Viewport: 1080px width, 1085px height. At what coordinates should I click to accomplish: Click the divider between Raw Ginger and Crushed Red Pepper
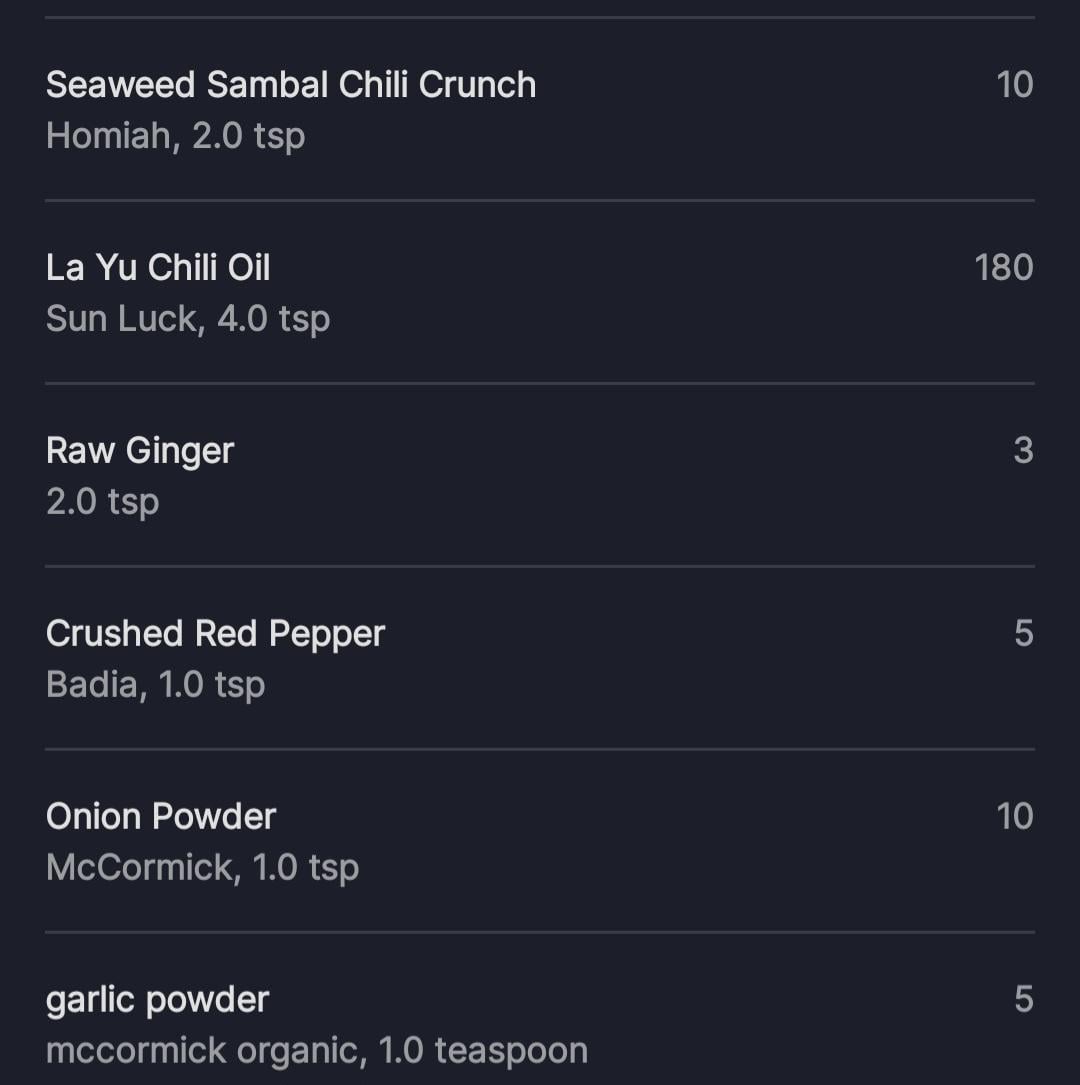(540, 566)
